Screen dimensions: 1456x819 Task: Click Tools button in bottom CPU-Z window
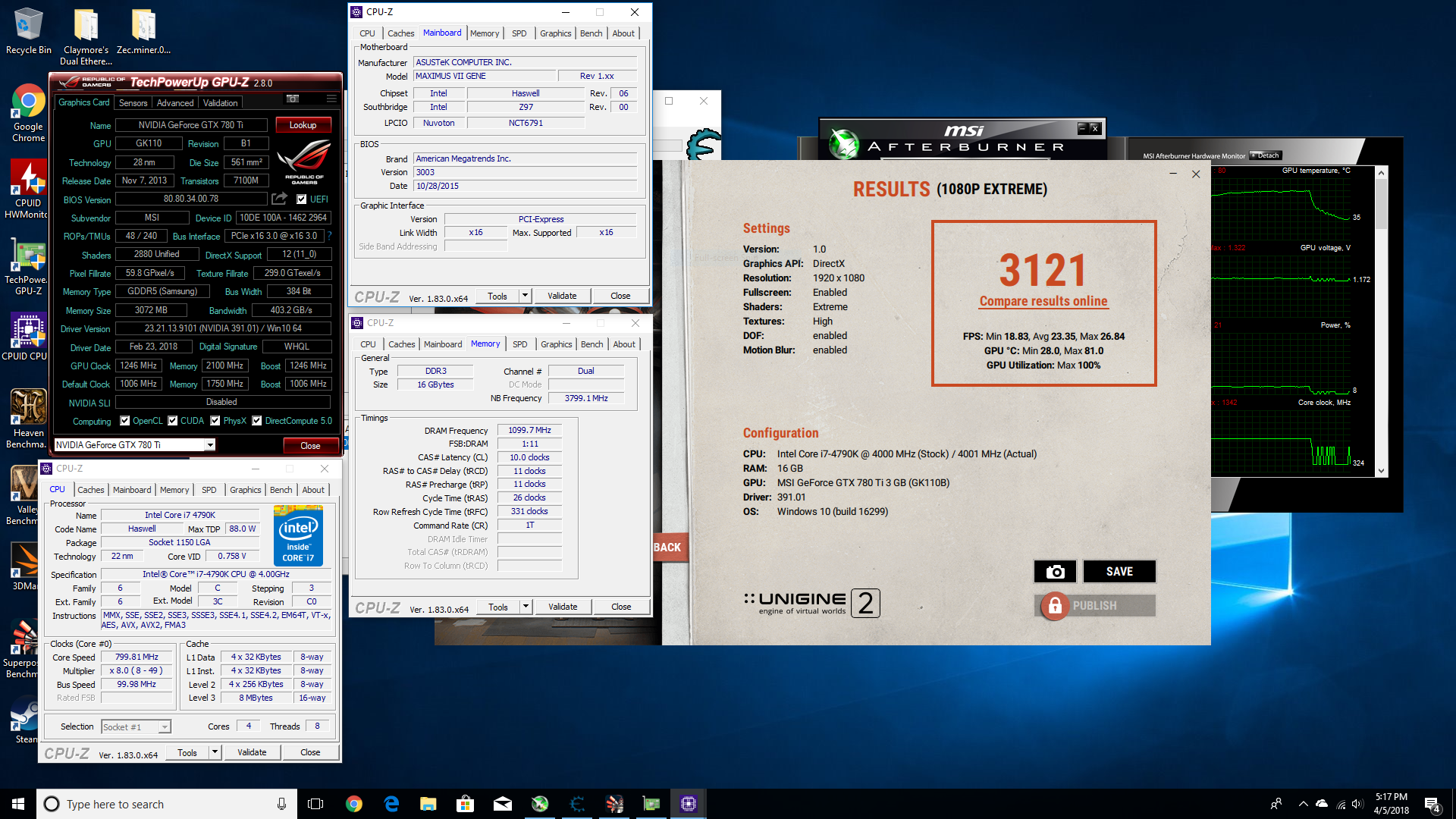[x=187, y=752]
